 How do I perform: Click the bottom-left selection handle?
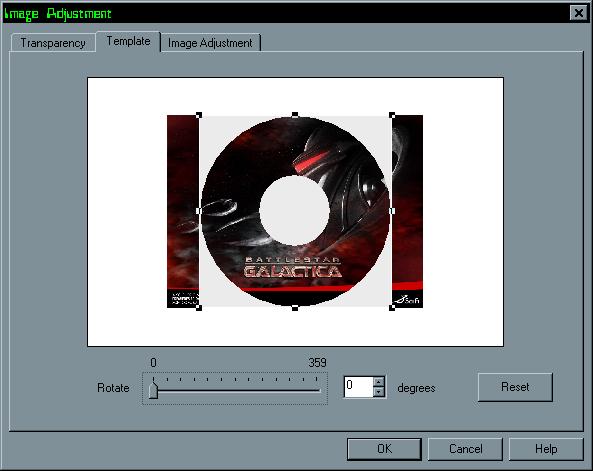[x=199, y=308]
